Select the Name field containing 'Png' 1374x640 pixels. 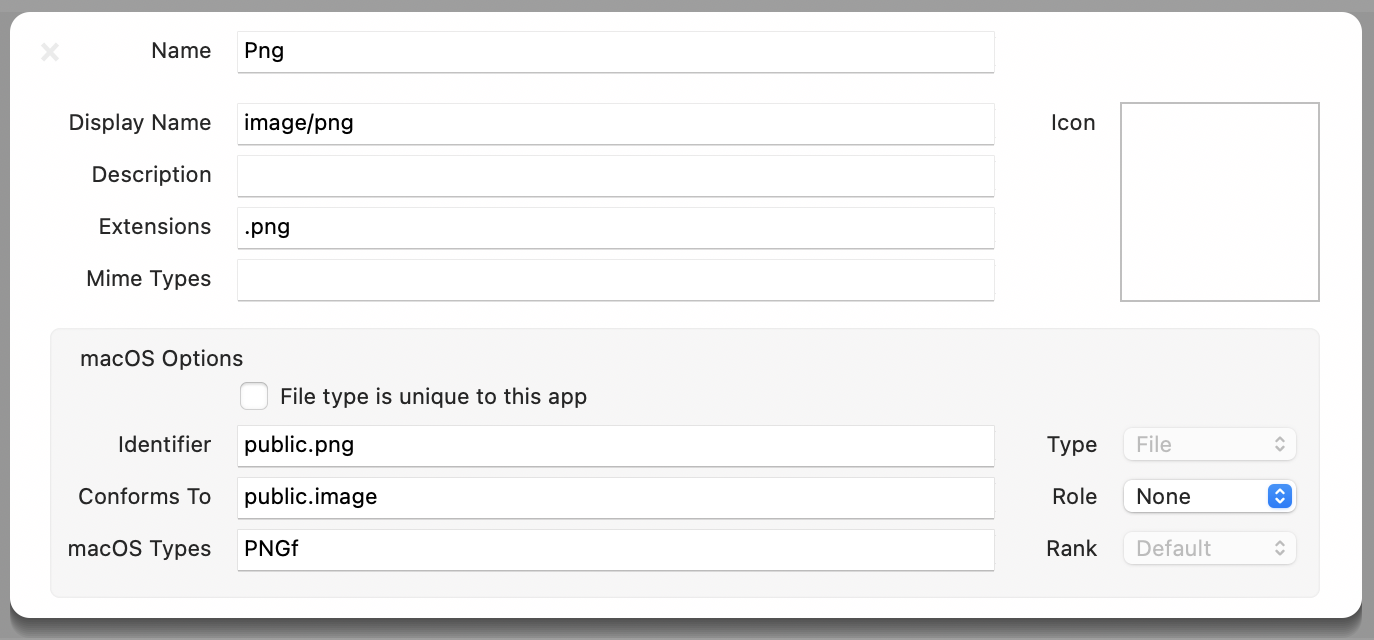(x=615, y=51)
